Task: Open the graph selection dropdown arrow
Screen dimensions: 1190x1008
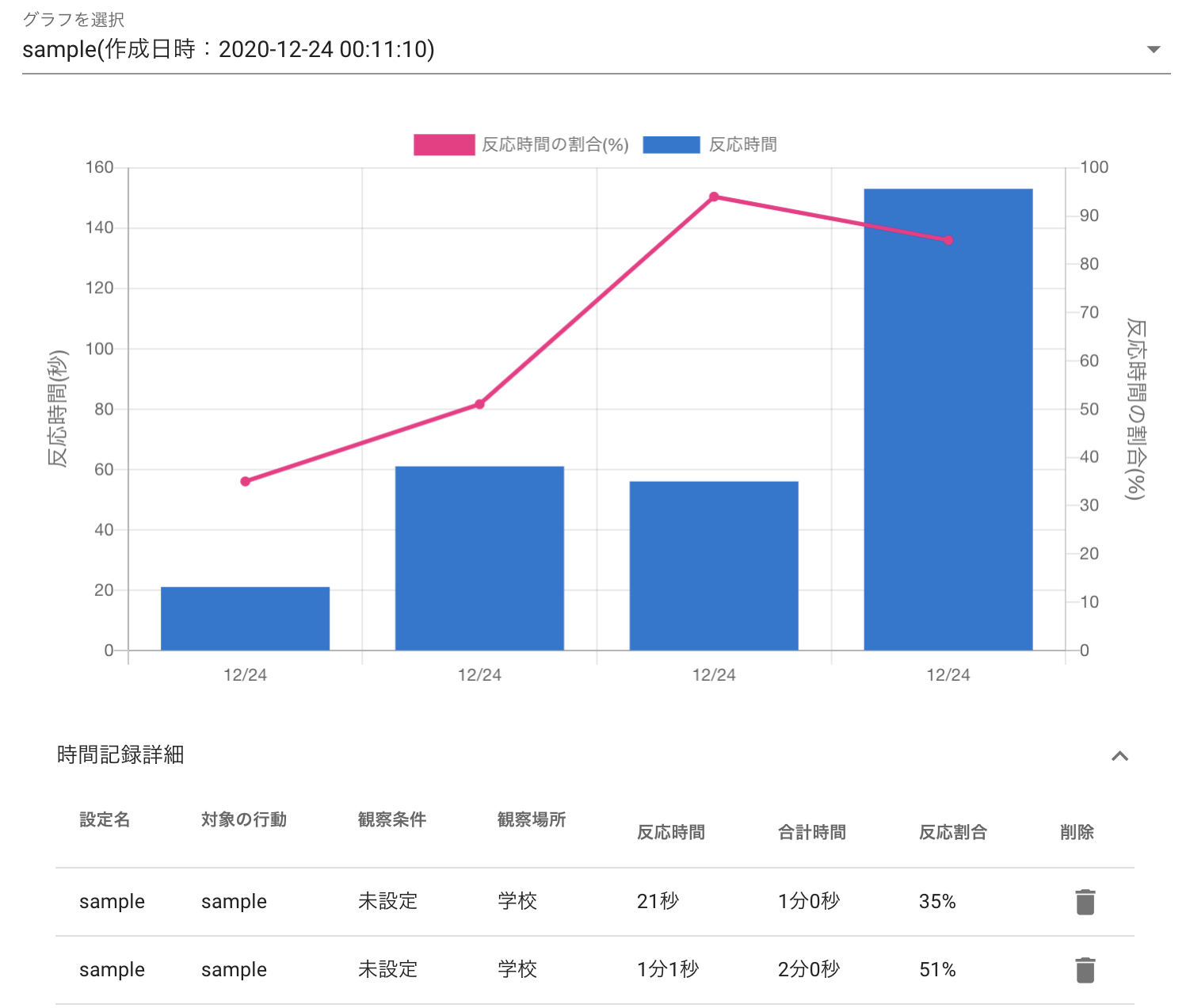Action: pos(1154,50)
